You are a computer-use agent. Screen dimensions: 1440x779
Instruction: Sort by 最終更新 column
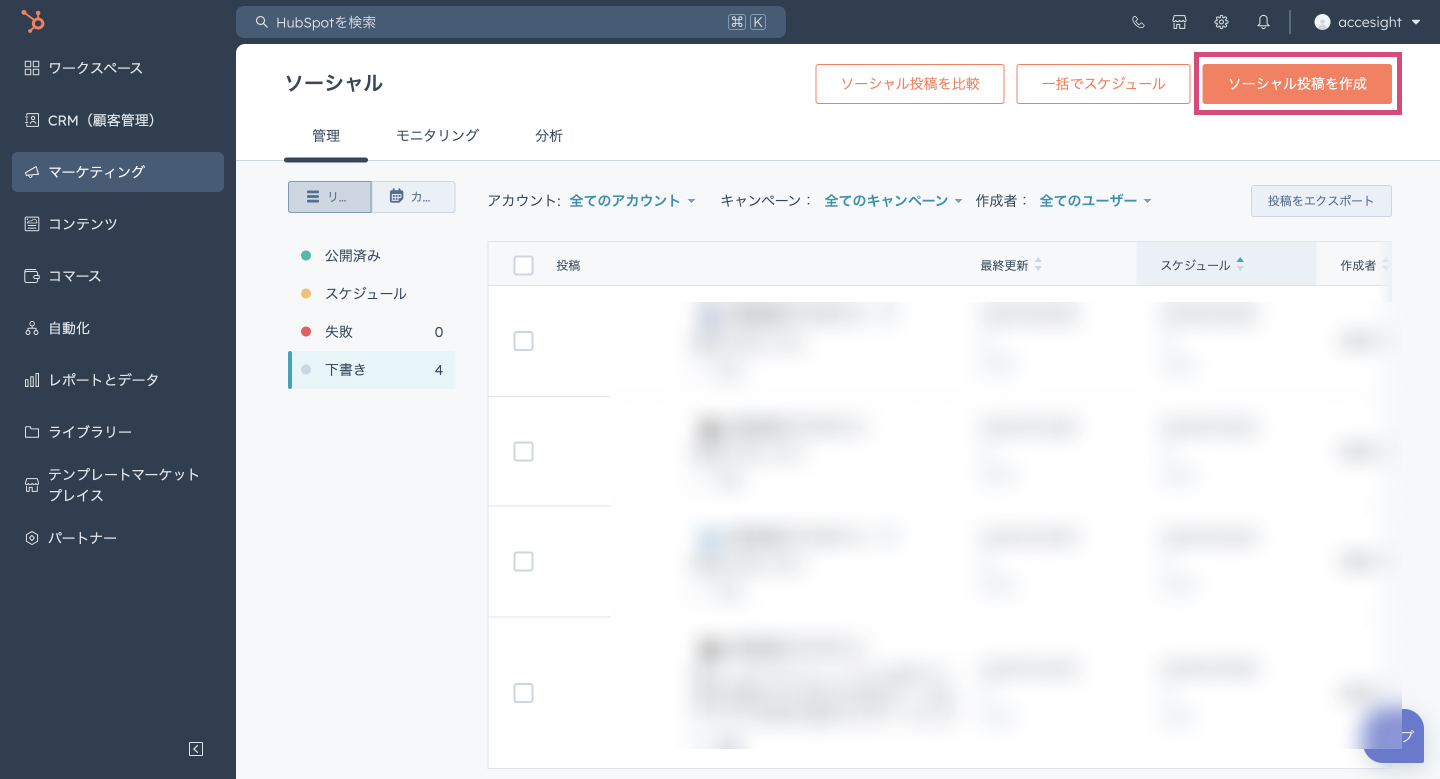tap(1011, 265)
